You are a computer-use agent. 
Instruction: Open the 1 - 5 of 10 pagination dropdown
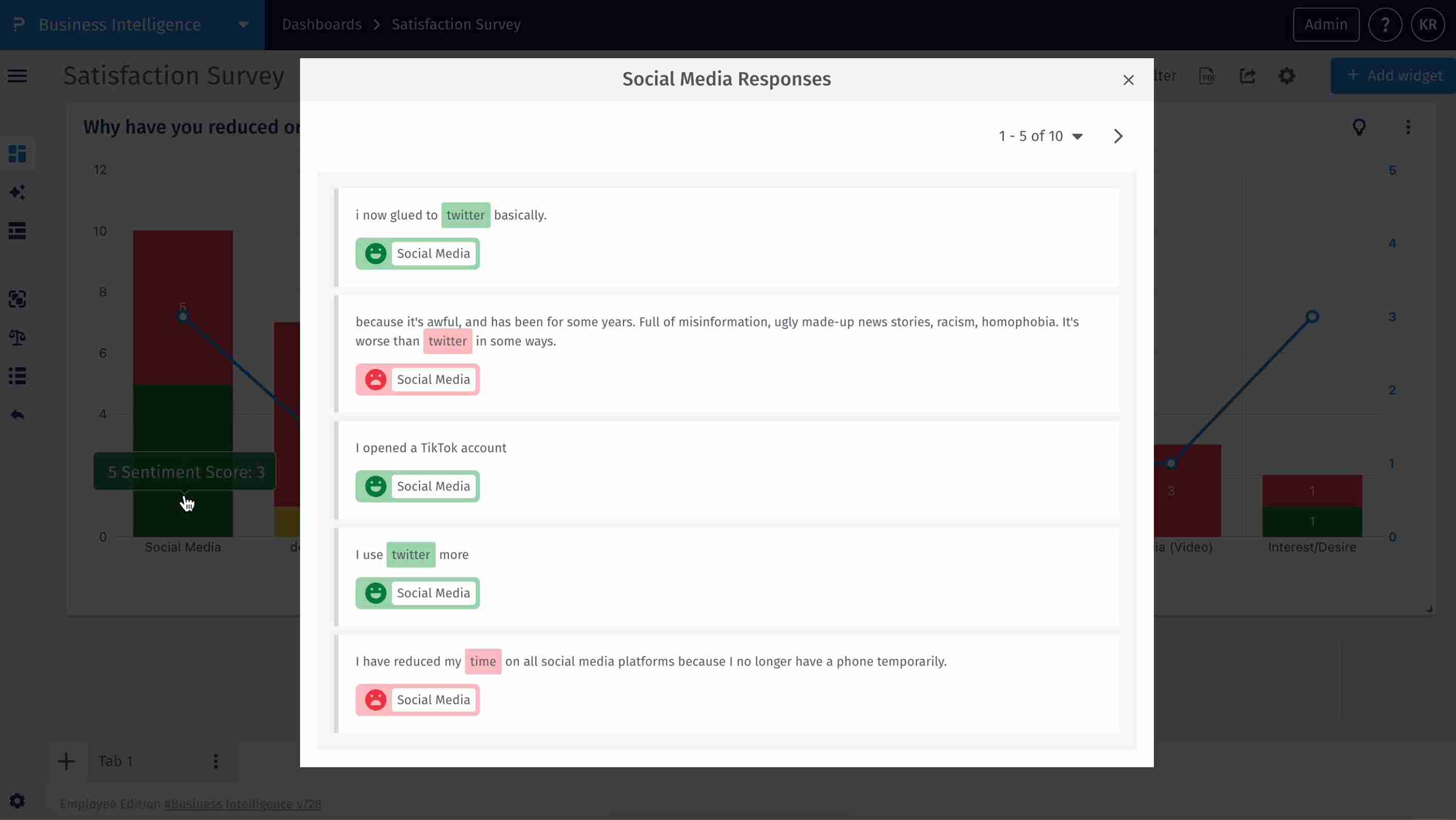[1042, 136]
